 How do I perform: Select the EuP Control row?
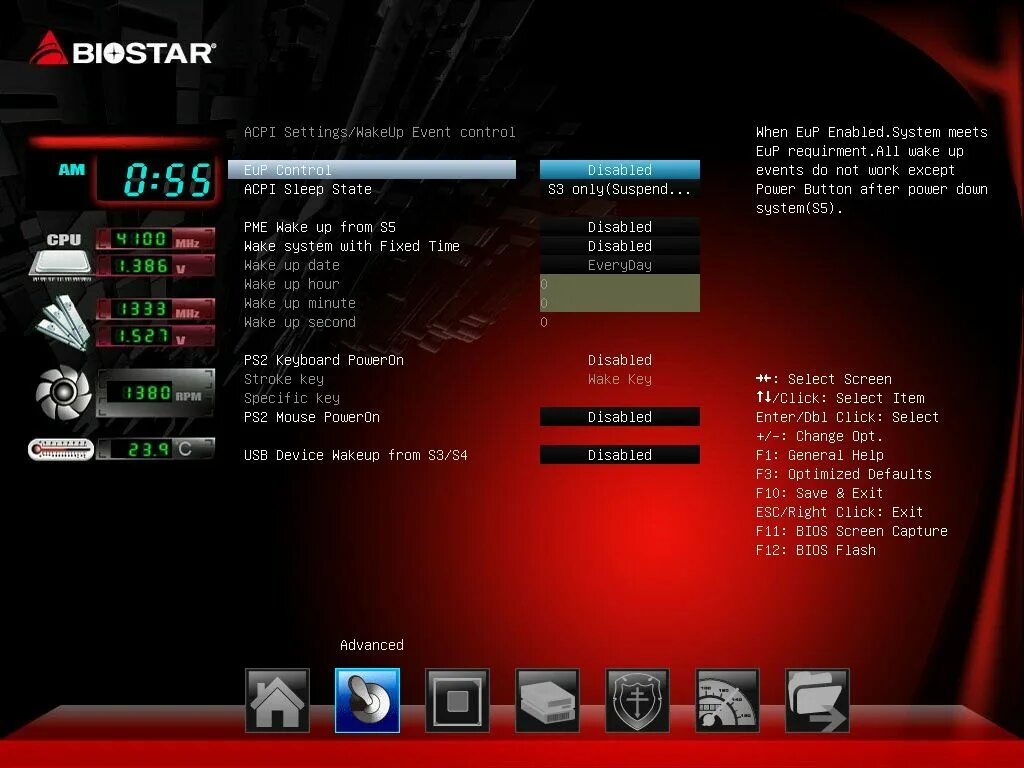pos(372,170)
